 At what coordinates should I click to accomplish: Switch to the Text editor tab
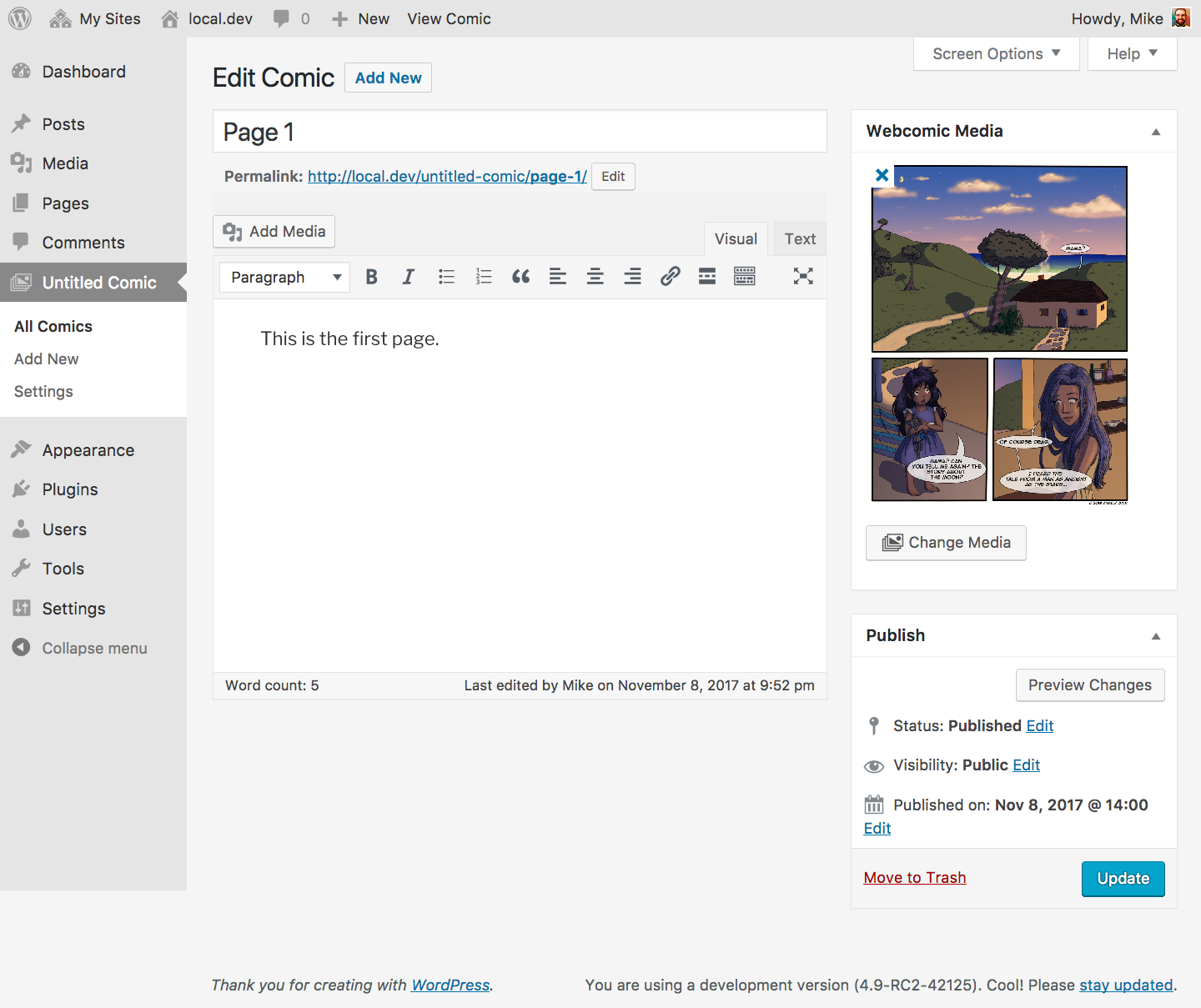799,239
